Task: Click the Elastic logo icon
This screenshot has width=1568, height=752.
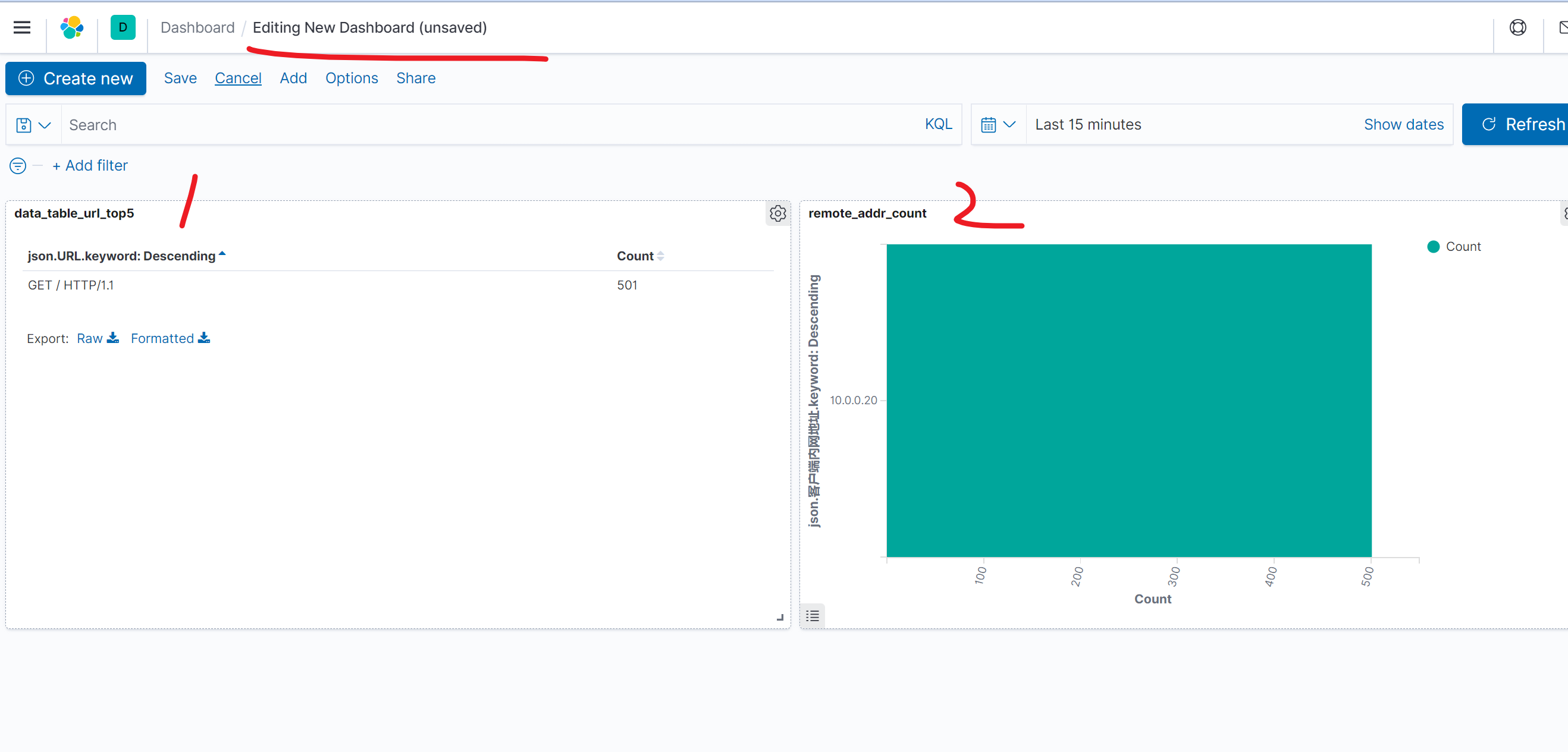Action: pos(72,27)
